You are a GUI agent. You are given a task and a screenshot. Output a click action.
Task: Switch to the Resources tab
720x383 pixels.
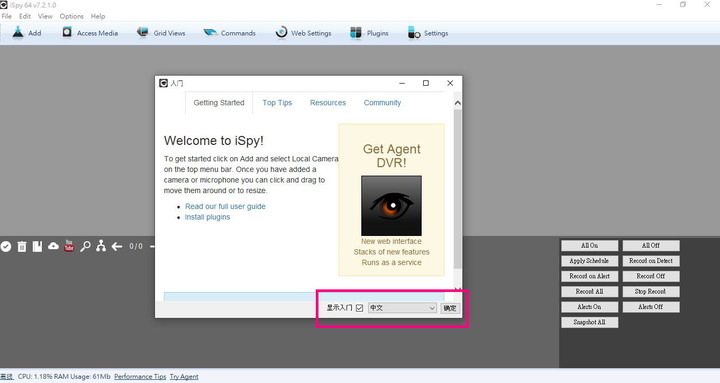[x=328, y=103]
